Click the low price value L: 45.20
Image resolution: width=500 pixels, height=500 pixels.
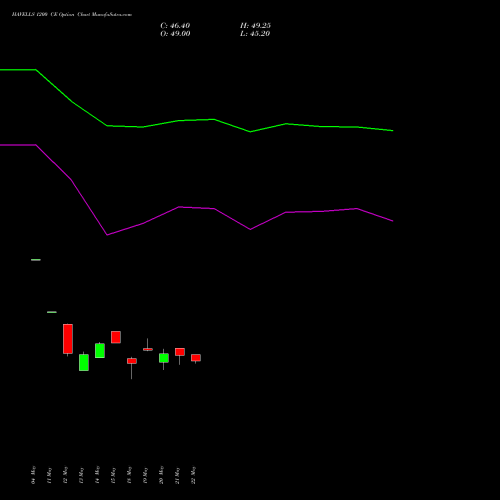(255, 34)
